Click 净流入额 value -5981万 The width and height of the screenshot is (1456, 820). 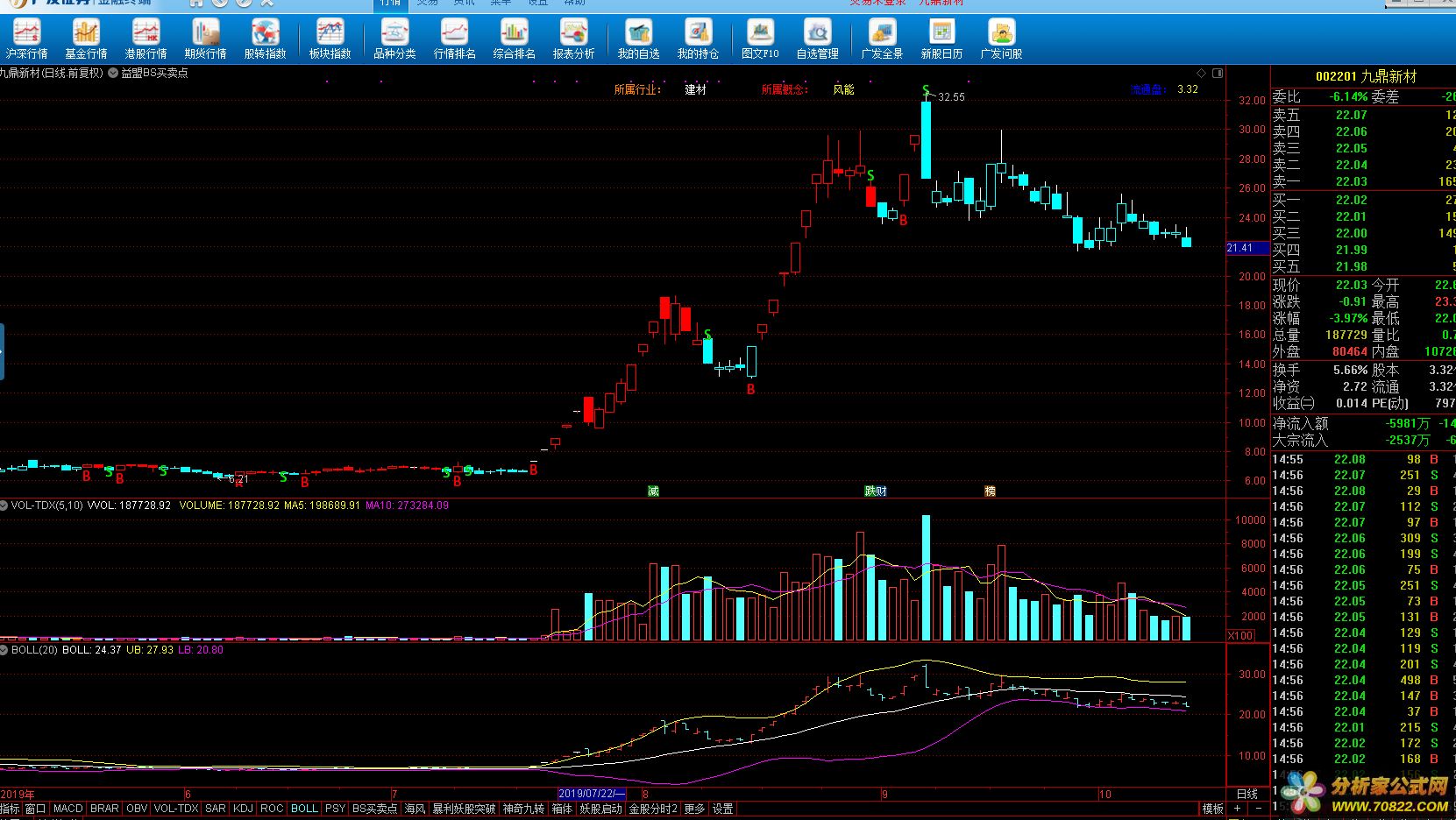point(1408,423)
